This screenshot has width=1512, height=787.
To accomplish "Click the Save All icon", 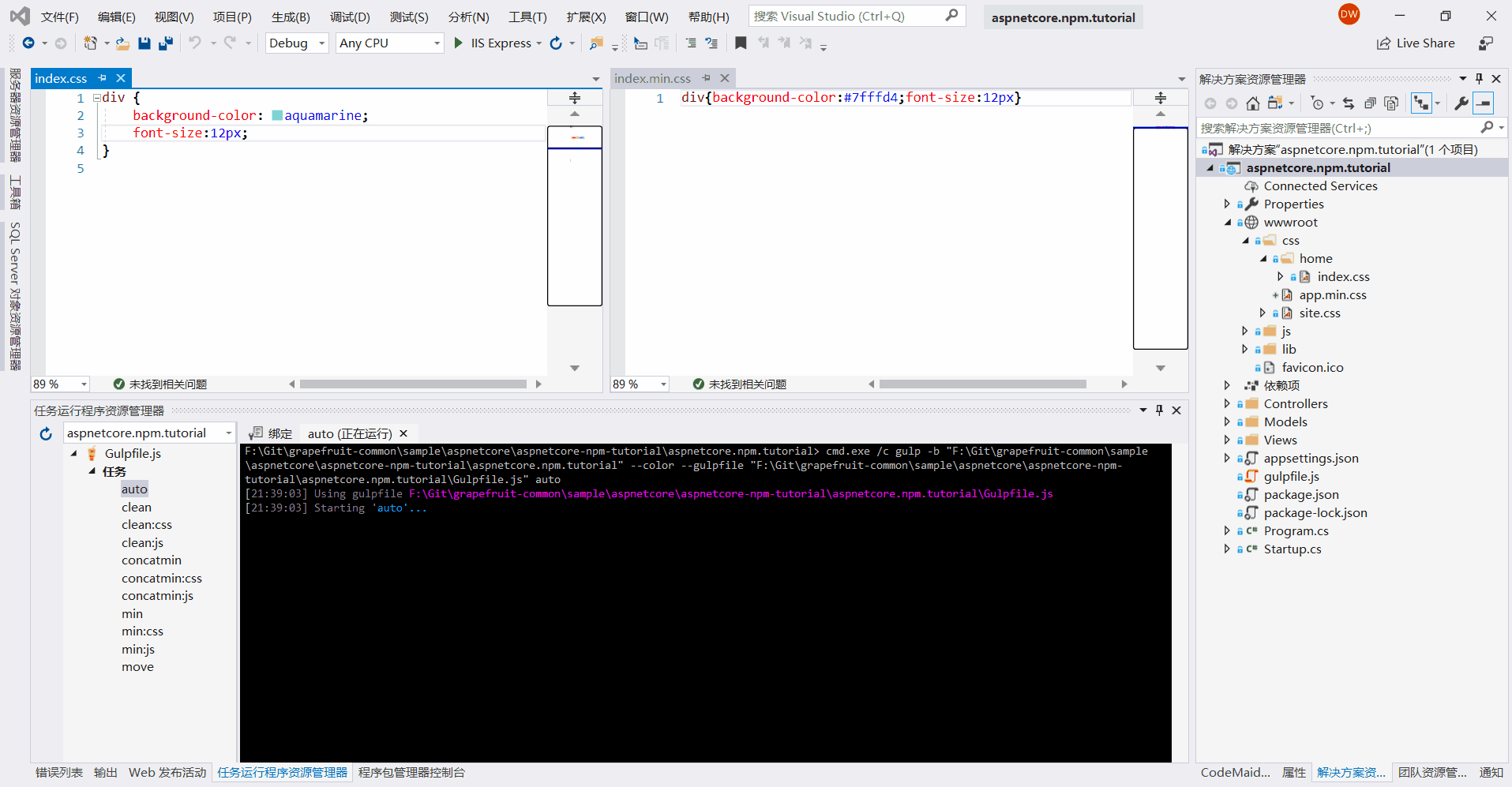I will click(166, 43).
